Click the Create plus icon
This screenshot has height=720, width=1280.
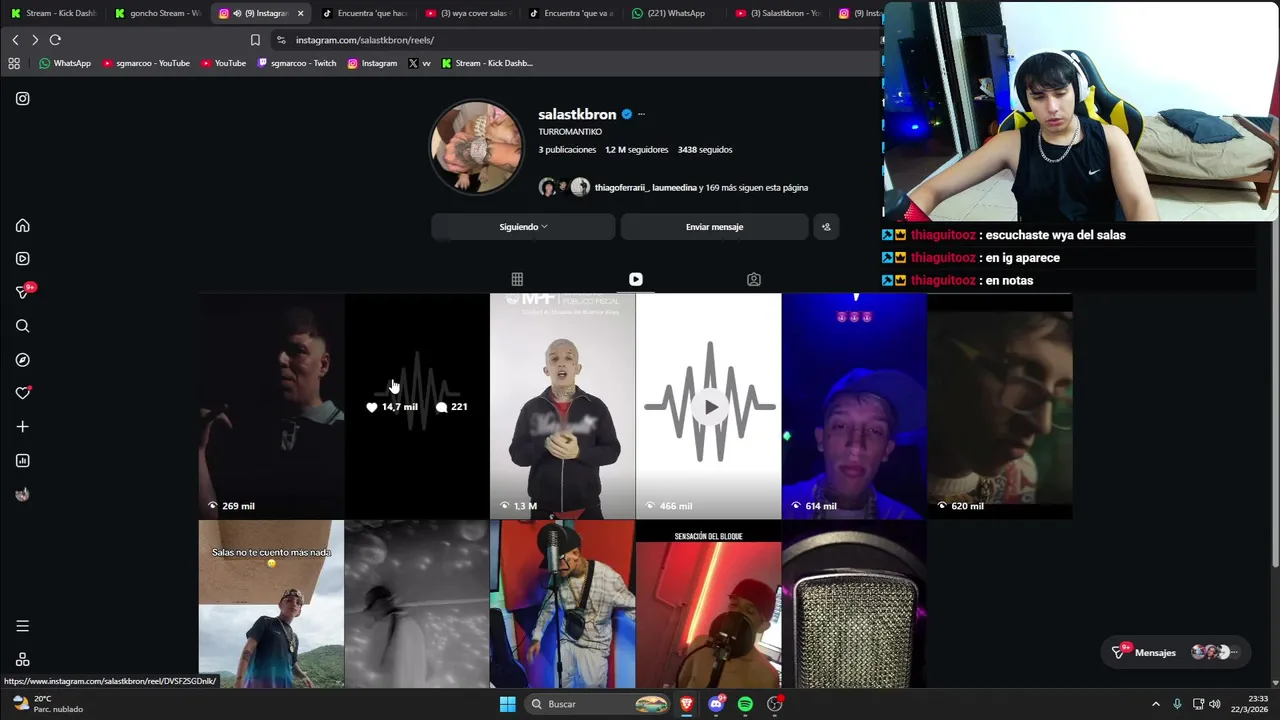22,427
